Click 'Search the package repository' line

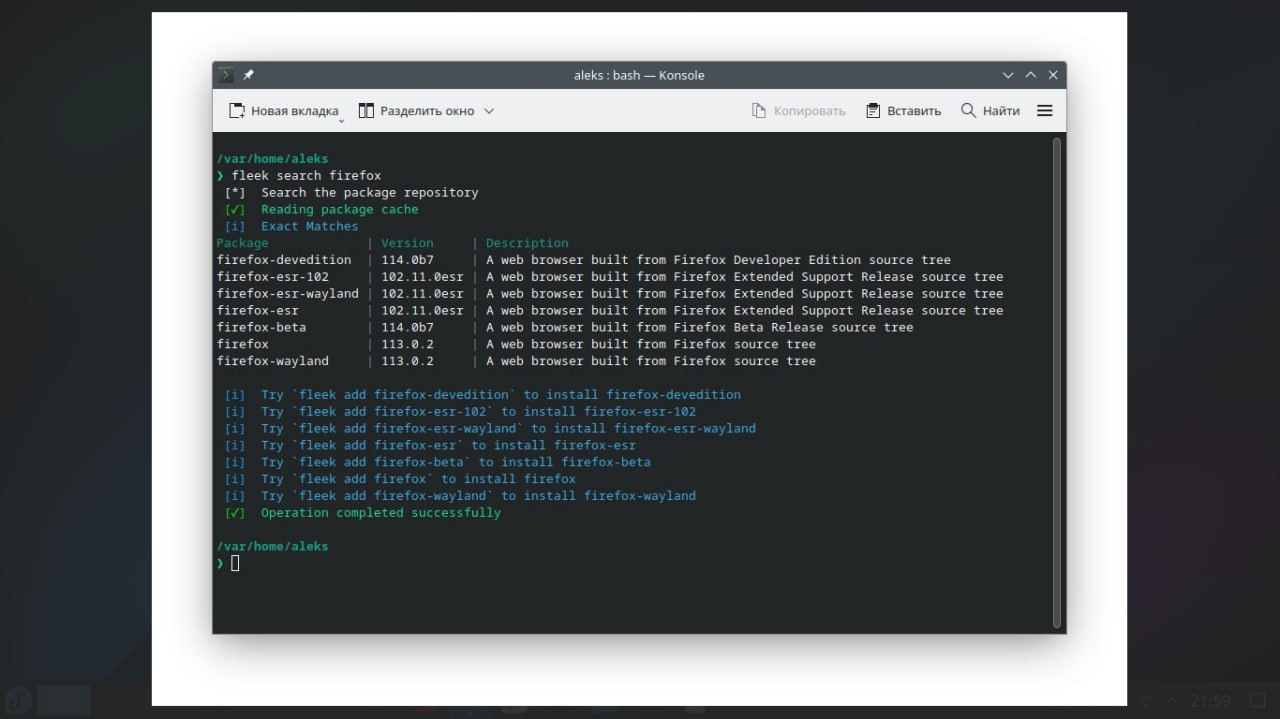[x=370, y=192]
